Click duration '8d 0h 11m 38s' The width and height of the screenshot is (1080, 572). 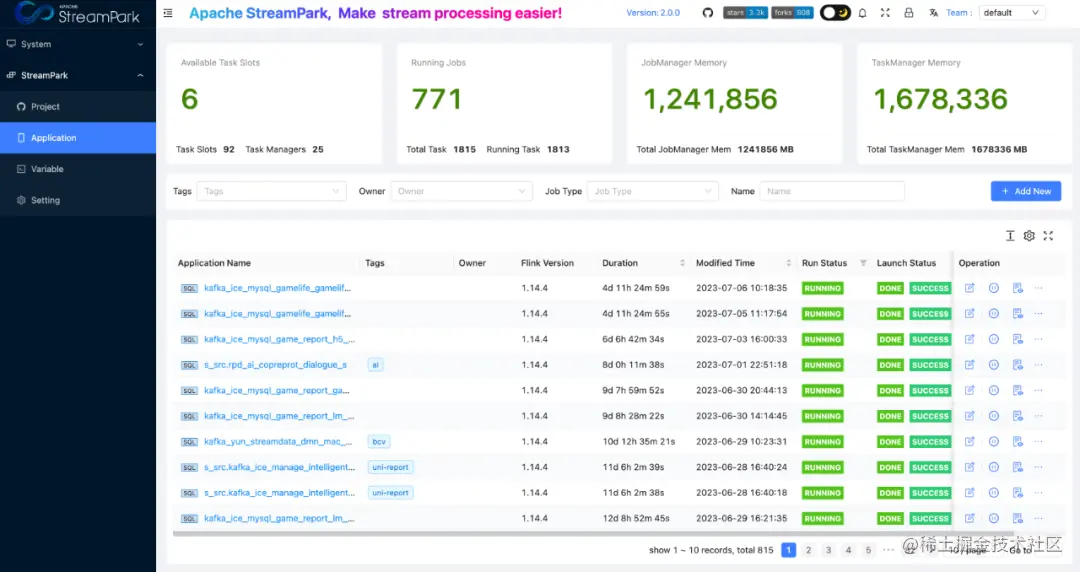633,365
